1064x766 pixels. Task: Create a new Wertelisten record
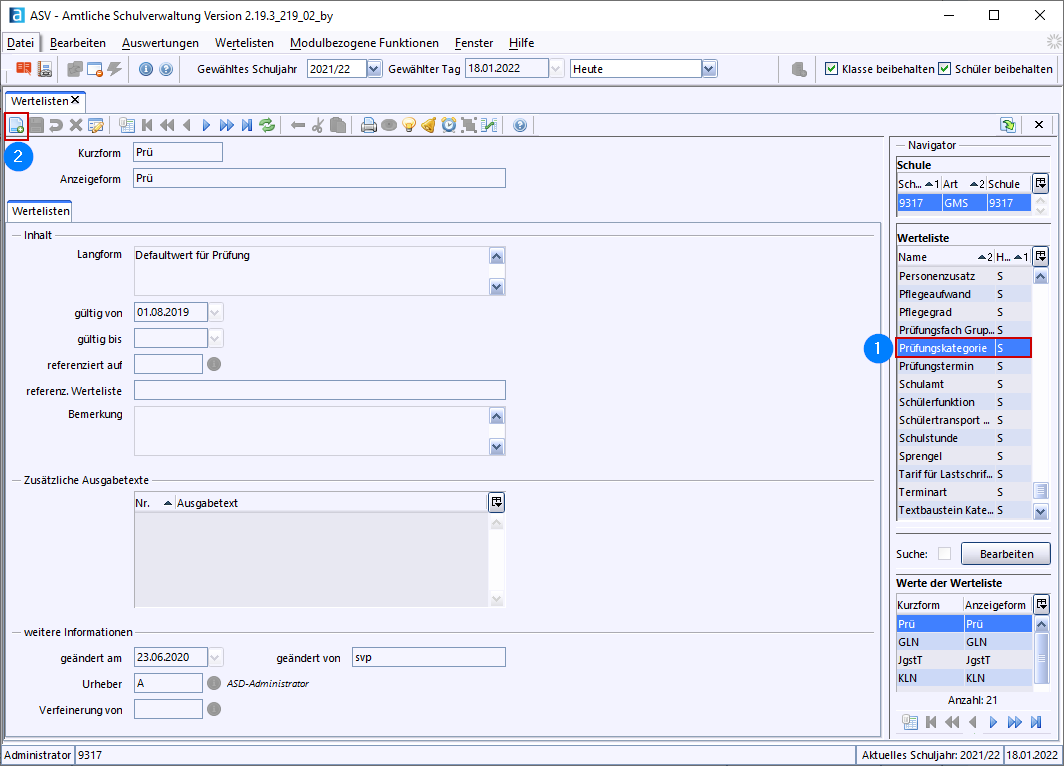[16, 126]
